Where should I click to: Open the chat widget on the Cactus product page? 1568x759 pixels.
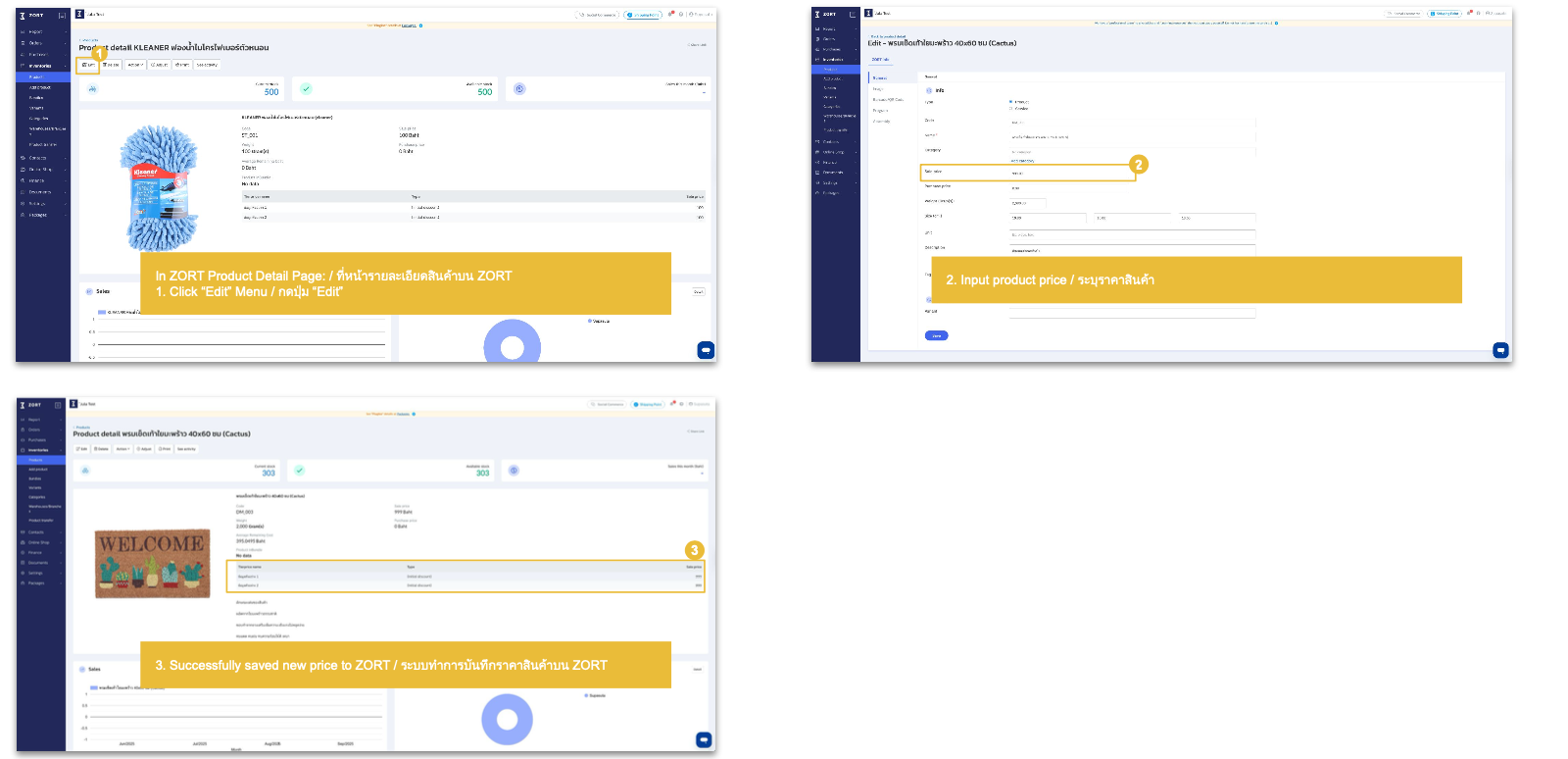click(x=704, y=740)
